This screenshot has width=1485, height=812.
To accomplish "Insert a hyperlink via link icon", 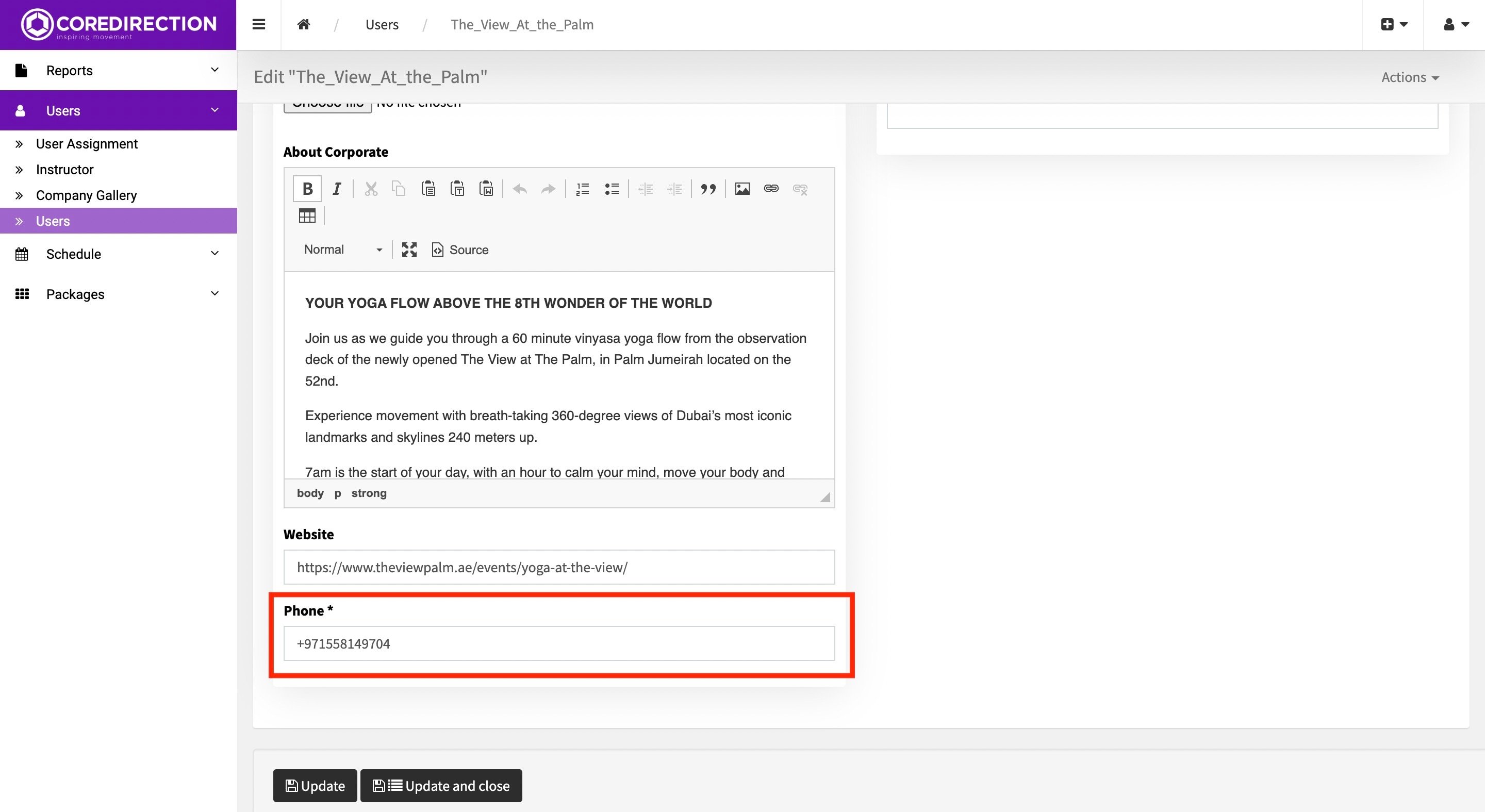I will click(x=771, y=189).
